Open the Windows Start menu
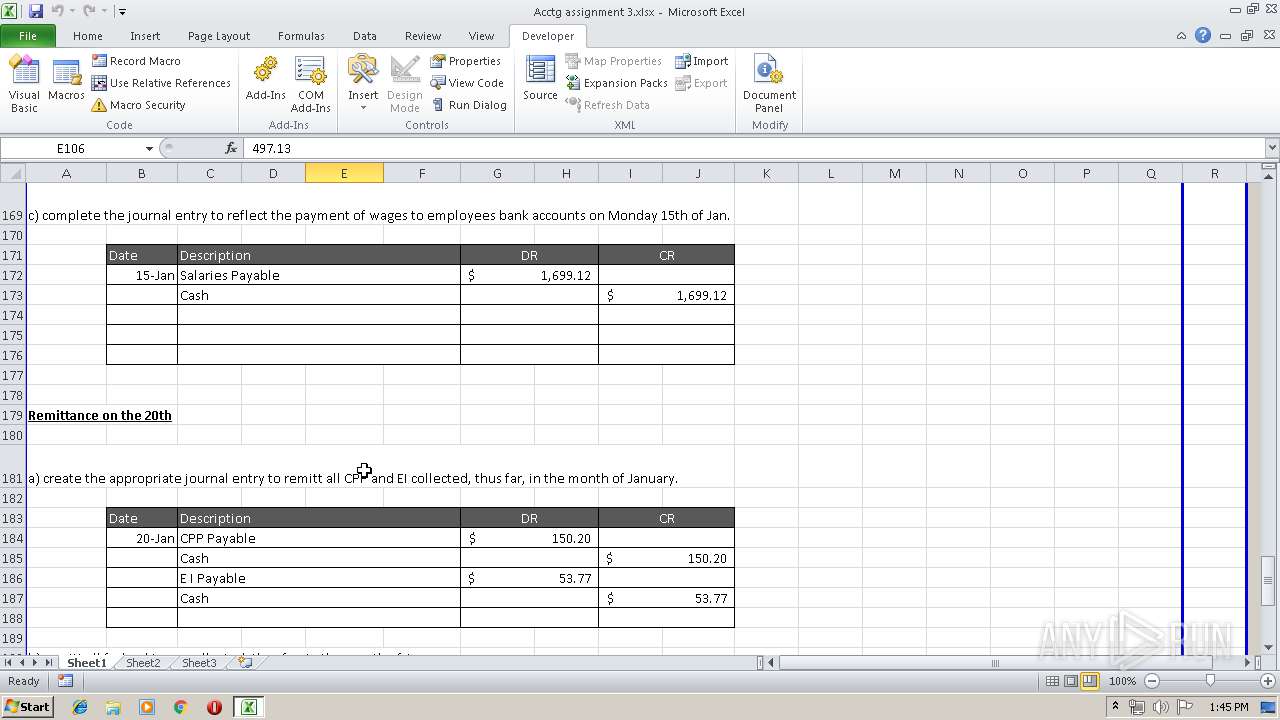This screenshot has width=1280, height=720. tap(27, 707)
